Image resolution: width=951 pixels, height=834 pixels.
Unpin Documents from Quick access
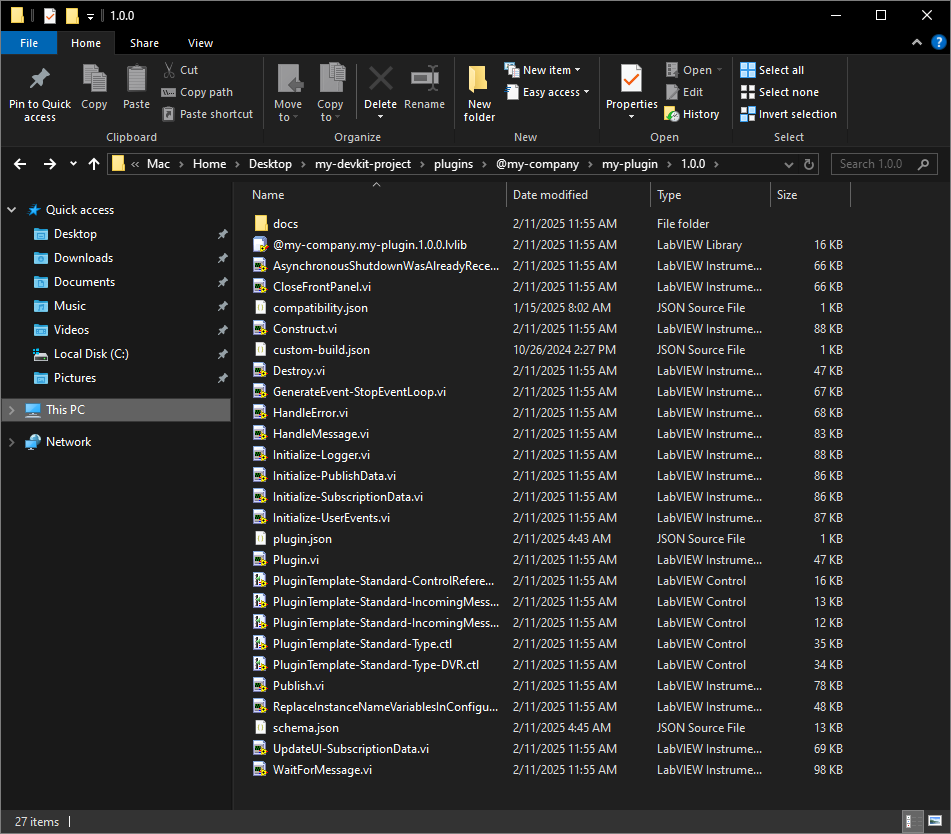222,281
